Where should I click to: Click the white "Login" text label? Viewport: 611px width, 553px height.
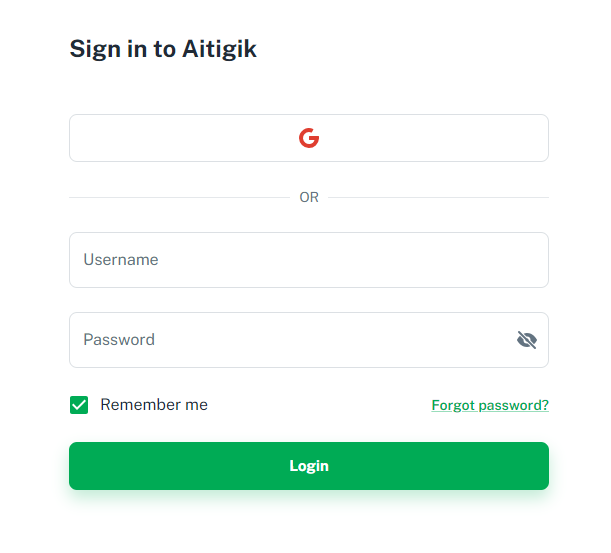coord(309,466)
